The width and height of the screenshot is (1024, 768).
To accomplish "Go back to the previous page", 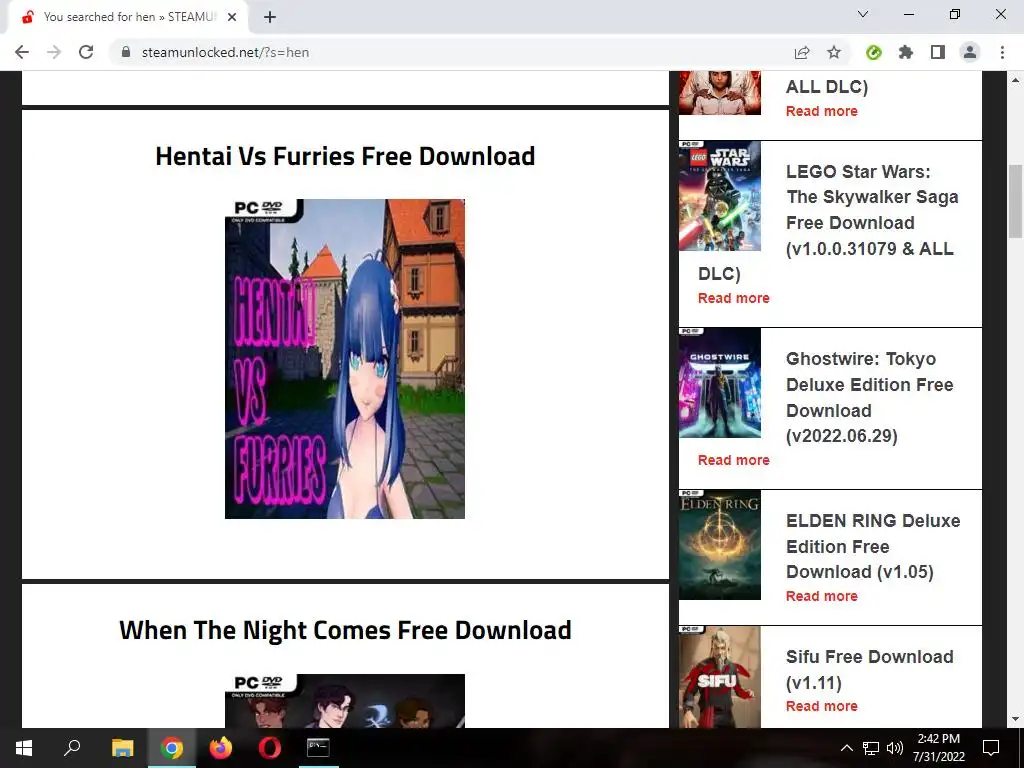I will (x=22, y=52).
